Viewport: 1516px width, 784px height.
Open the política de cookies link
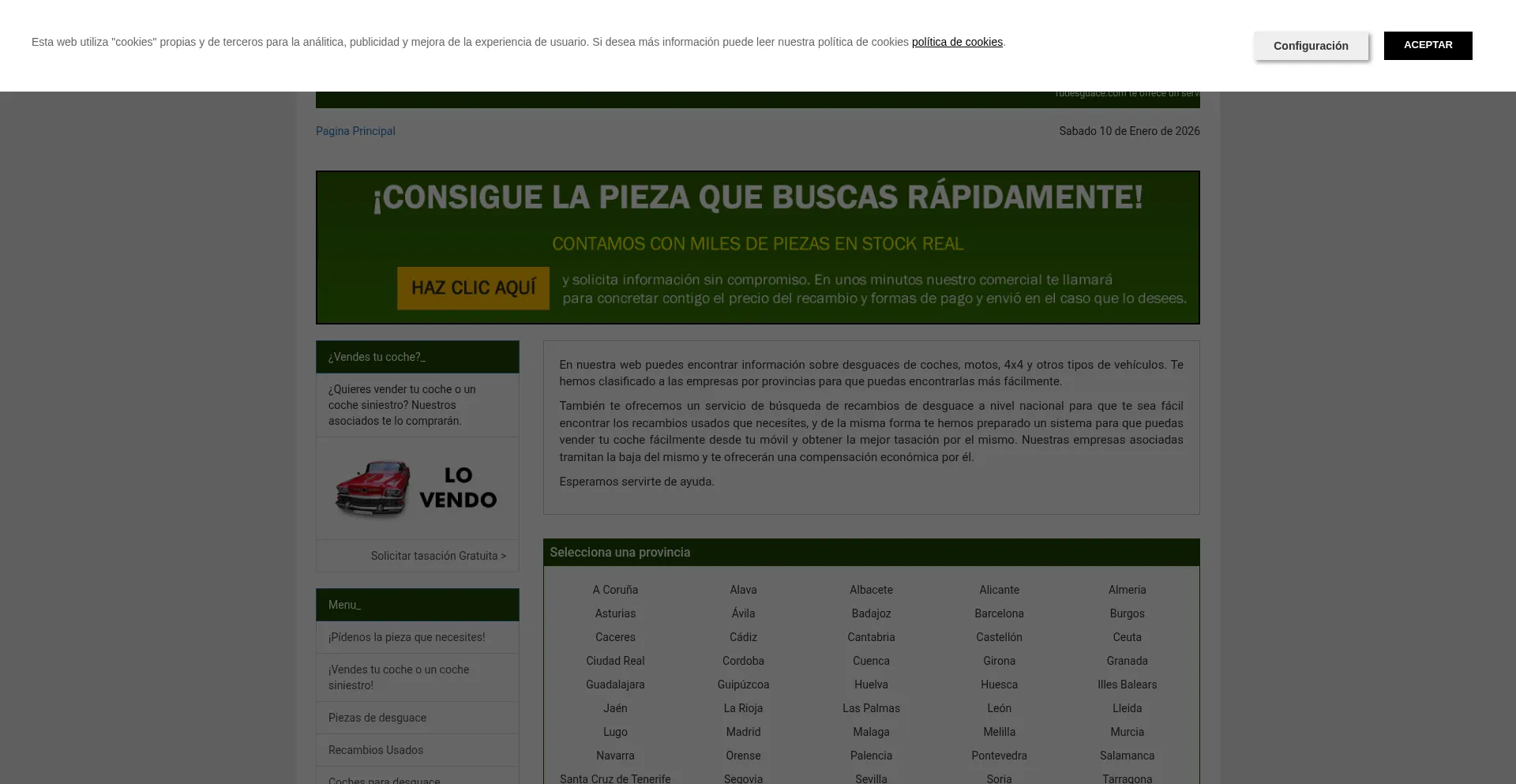point(956,42)
